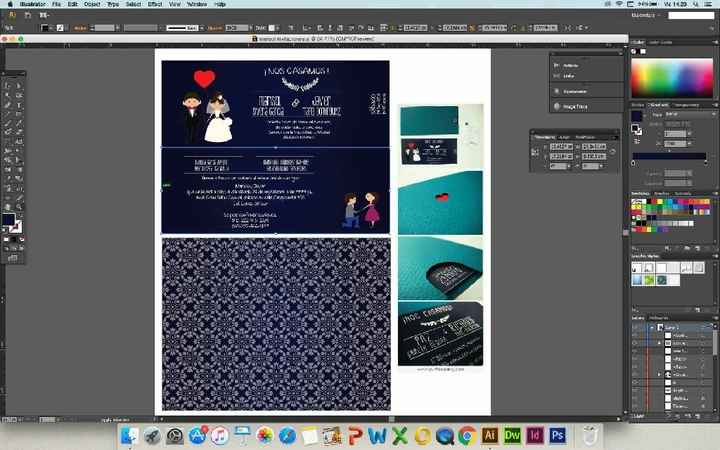Click Delete Selection trash in Layers panel
The height and width of the screenshot is (450, 720).
click(709, 416)
